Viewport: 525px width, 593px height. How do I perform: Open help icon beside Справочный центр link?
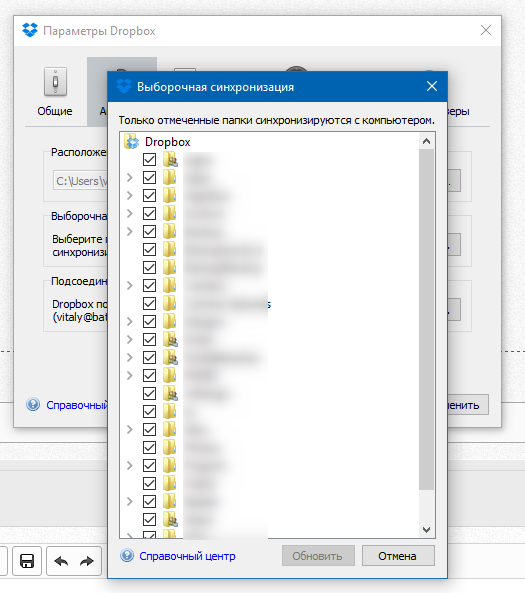point(127,556)
